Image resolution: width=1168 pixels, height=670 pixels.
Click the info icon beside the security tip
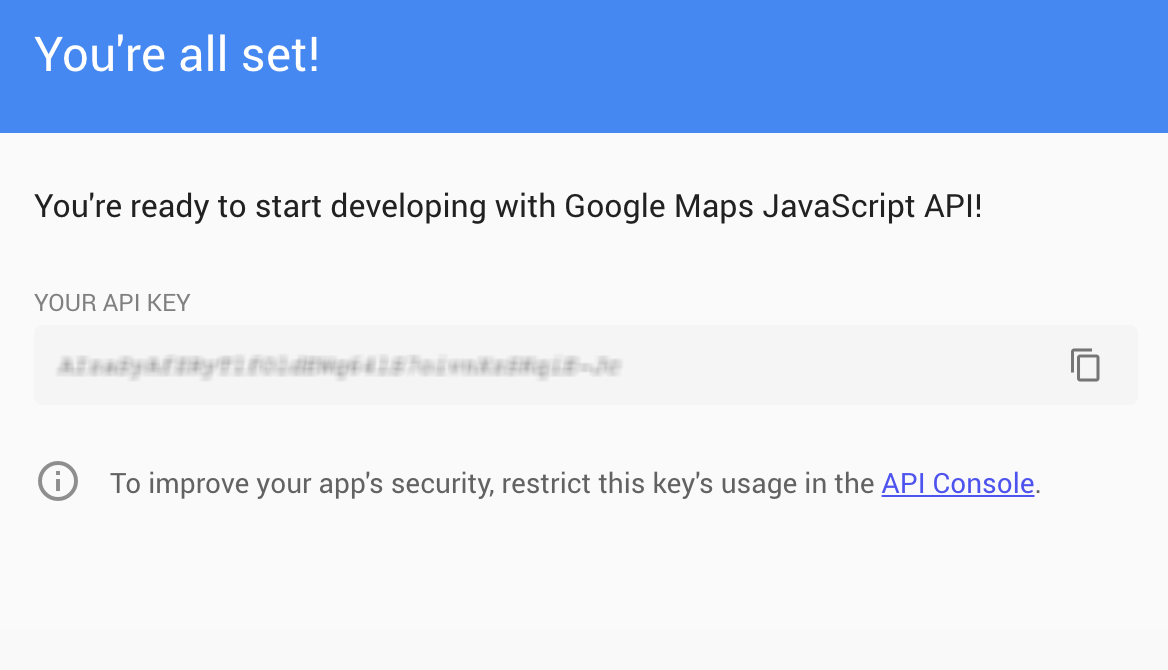pyautogui.click(x=58, y=482)
